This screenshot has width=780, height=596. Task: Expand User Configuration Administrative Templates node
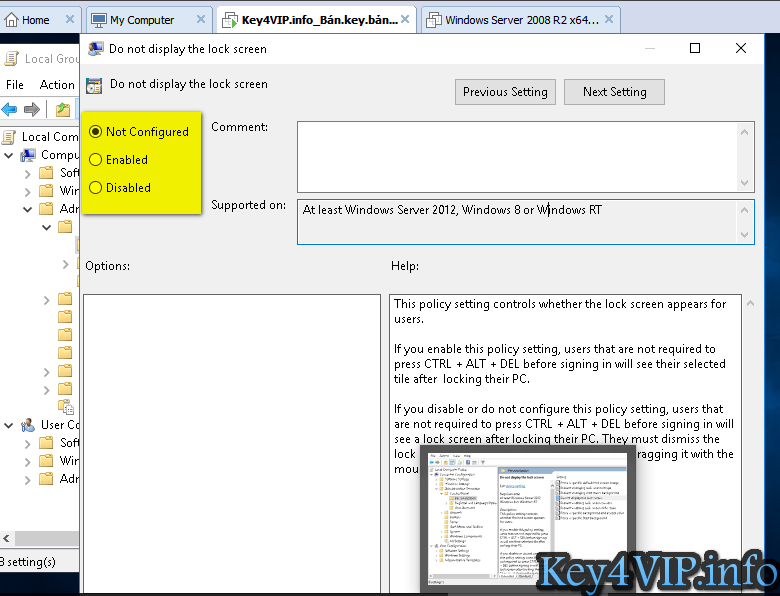point(27,480)
